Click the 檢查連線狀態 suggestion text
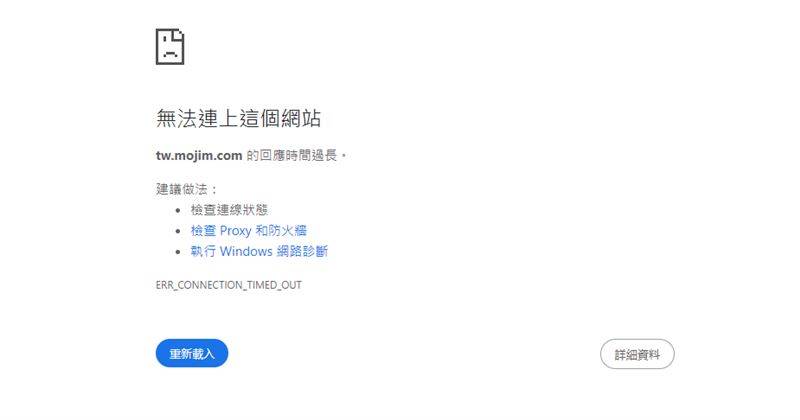800x420 pixels. point(229,210)
